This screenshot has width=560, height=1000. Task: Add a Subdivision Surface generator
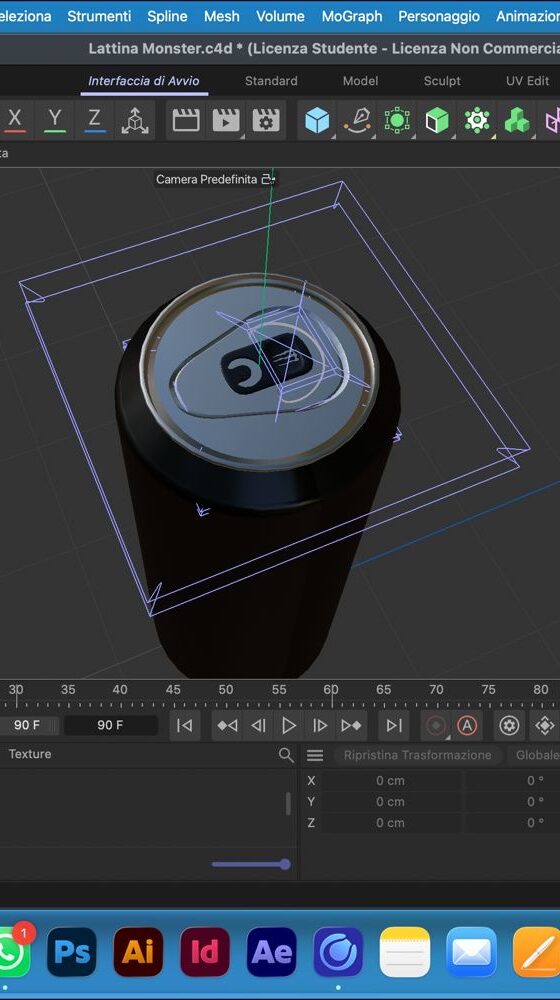397,120
